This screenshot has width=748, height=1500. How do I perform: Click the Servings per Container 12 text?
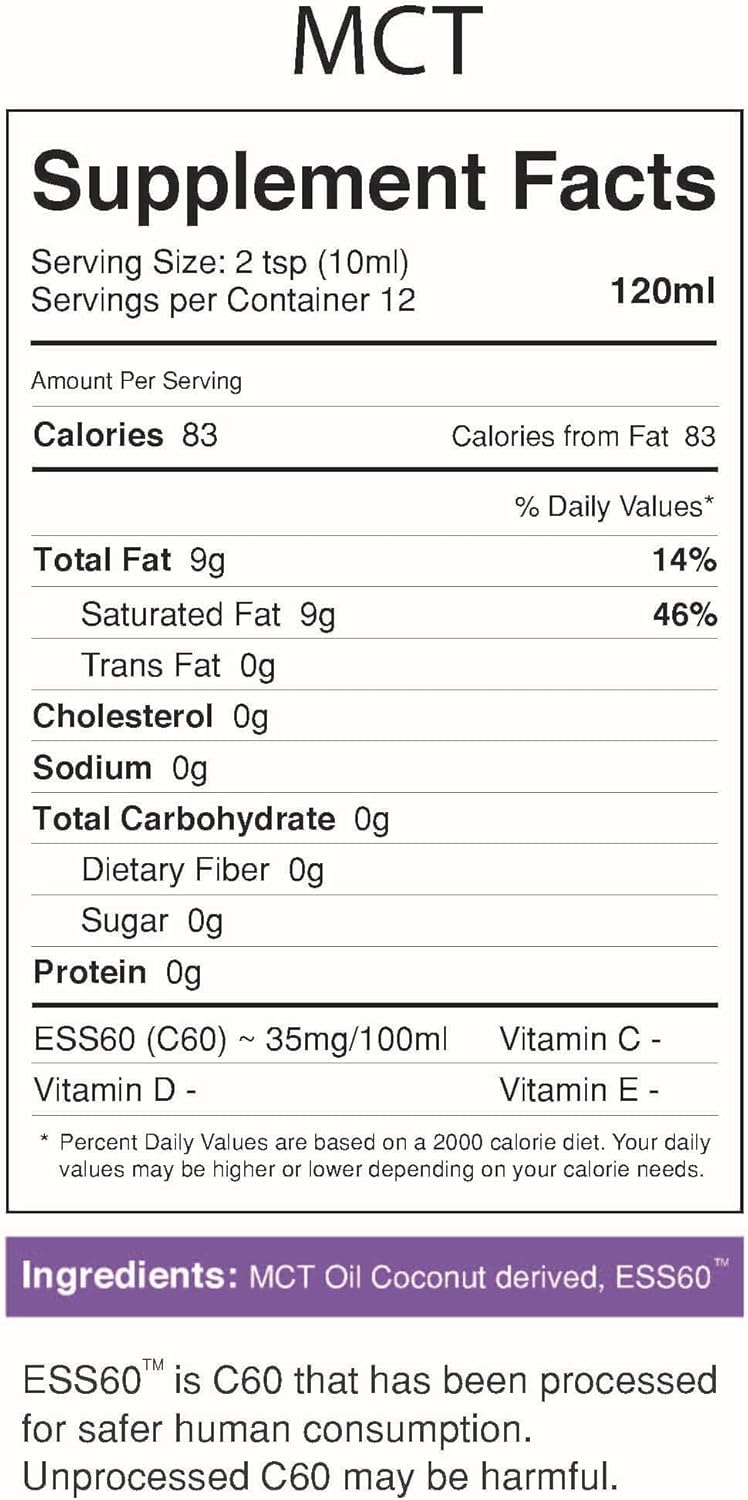click(223, 300)
